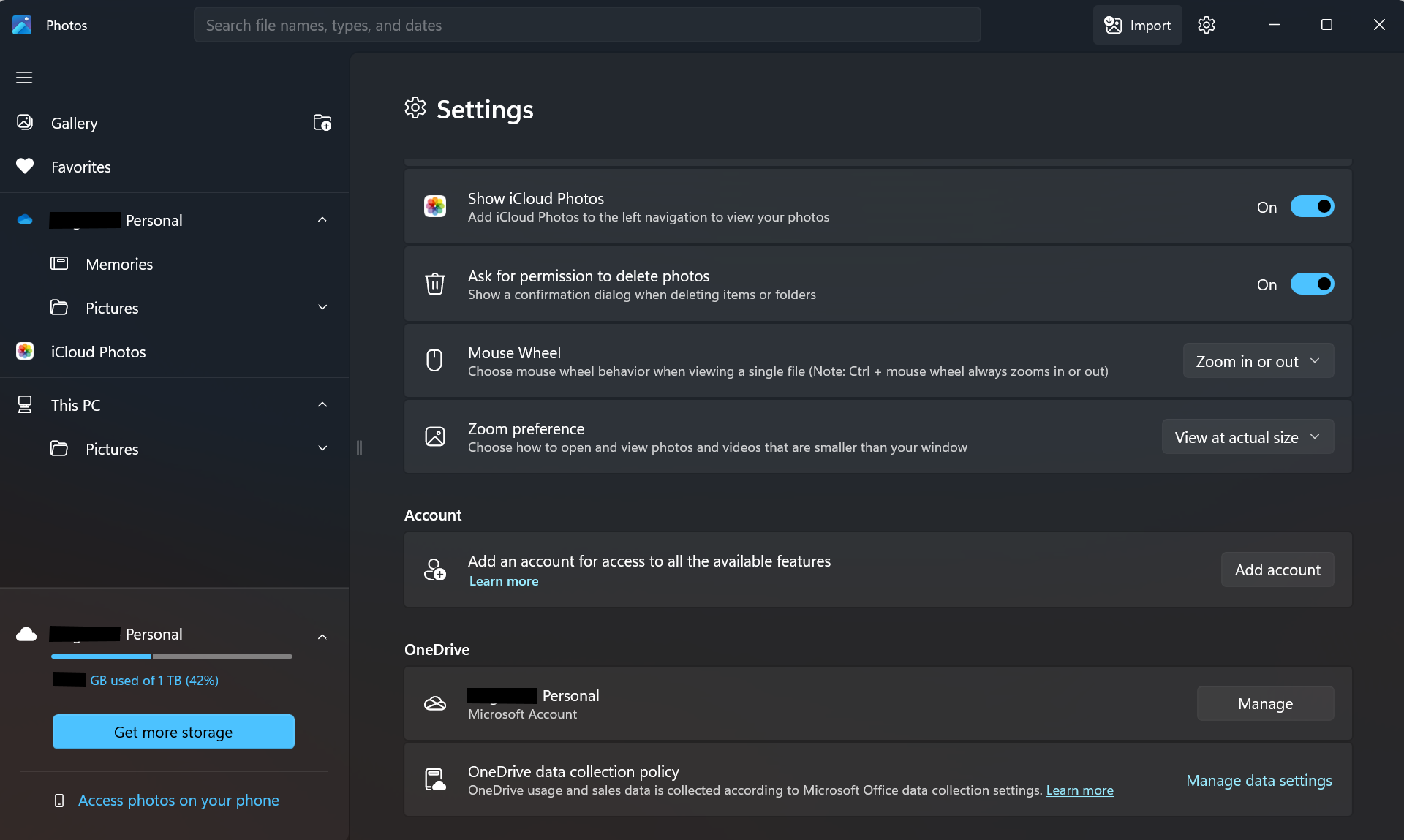Open settings via the gear icon in title bar
Image resolution: width=1404 pixels, height=840 pixels.
[1207, 25]
